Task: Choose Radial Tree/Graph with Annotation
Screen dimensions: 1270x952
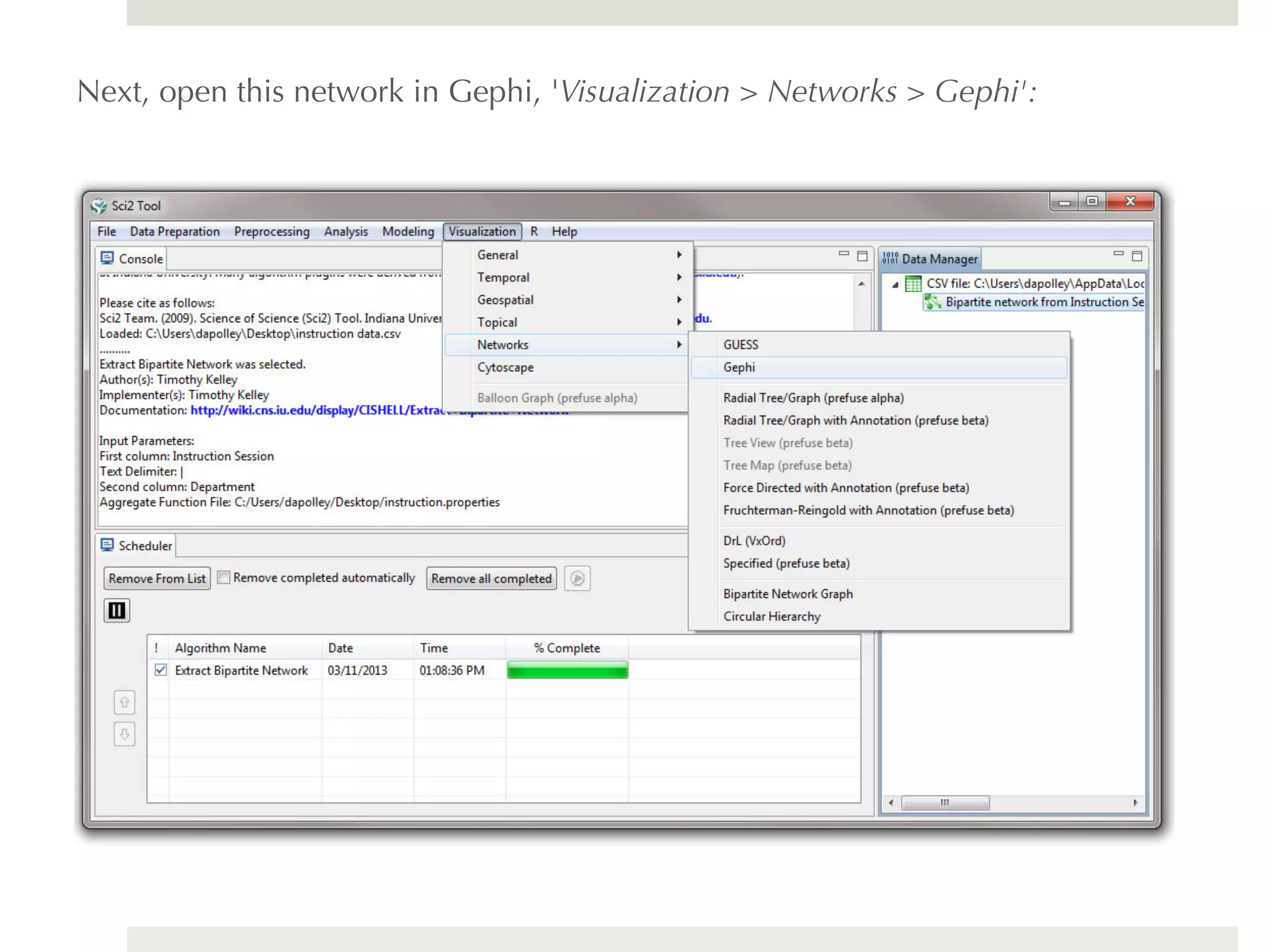Action: point(879,420)
